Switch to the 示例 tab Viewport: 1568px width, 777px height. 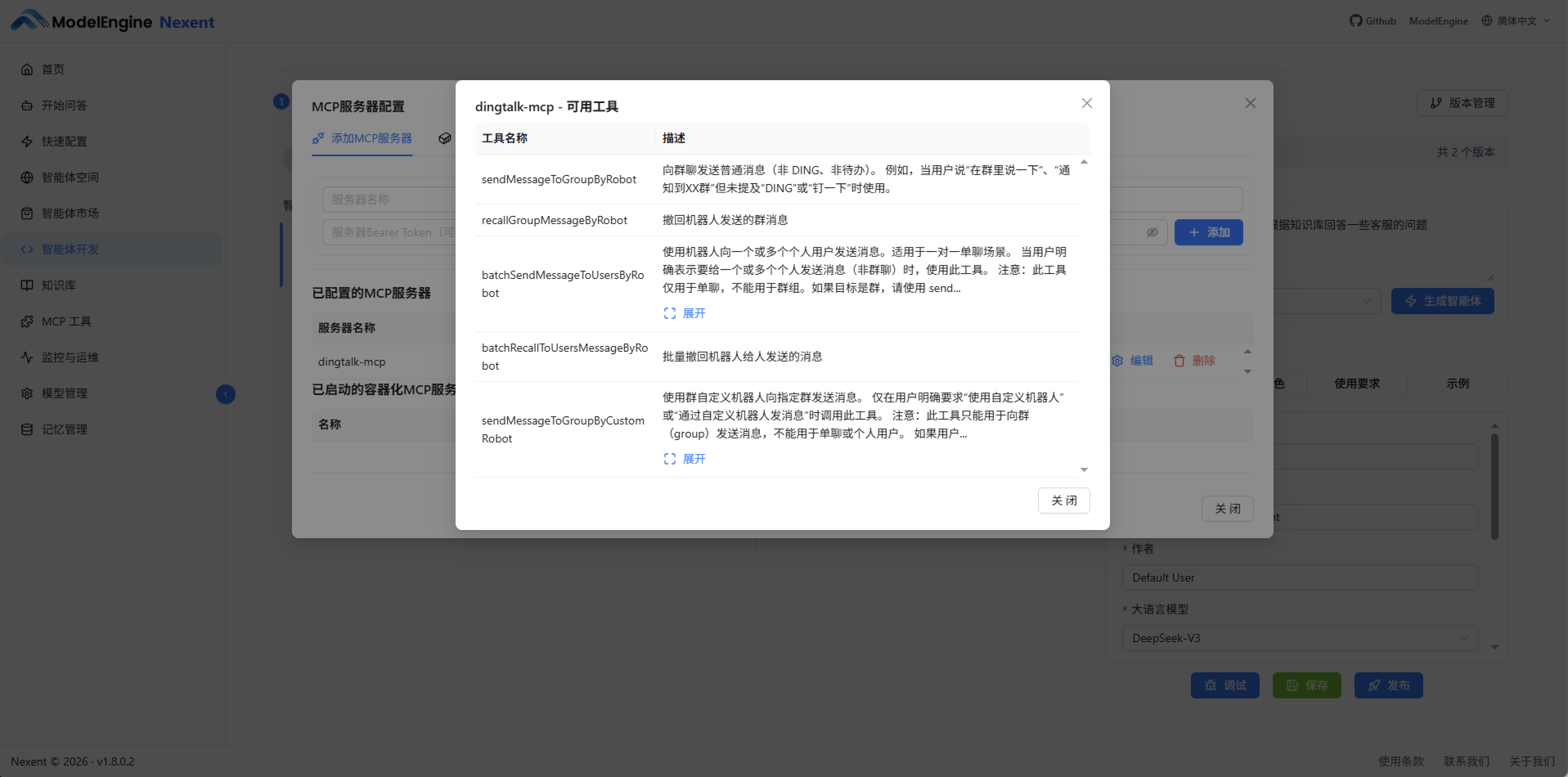point(1457,383)
